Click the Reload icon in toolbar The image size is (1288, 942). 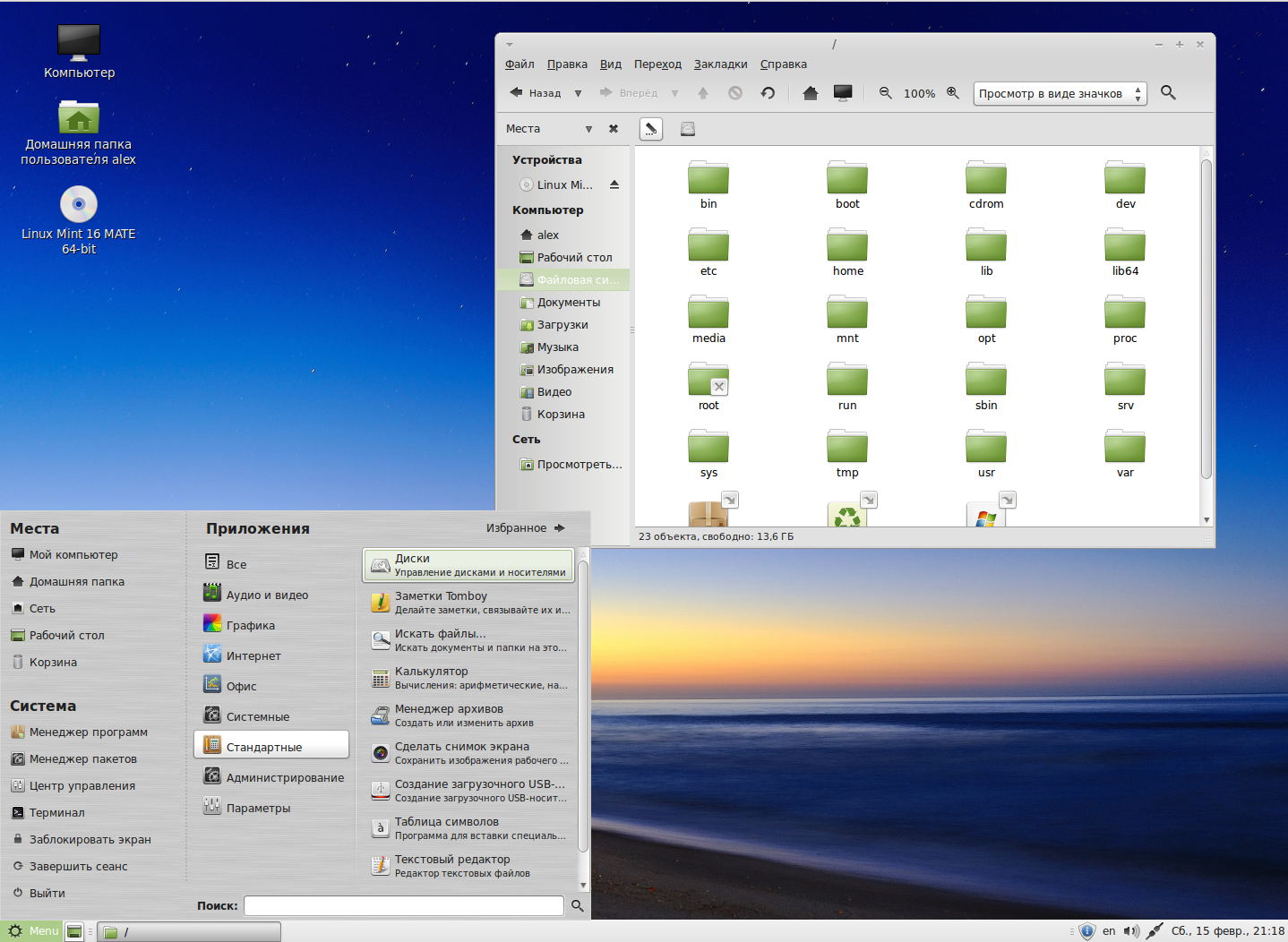point(768,93)
